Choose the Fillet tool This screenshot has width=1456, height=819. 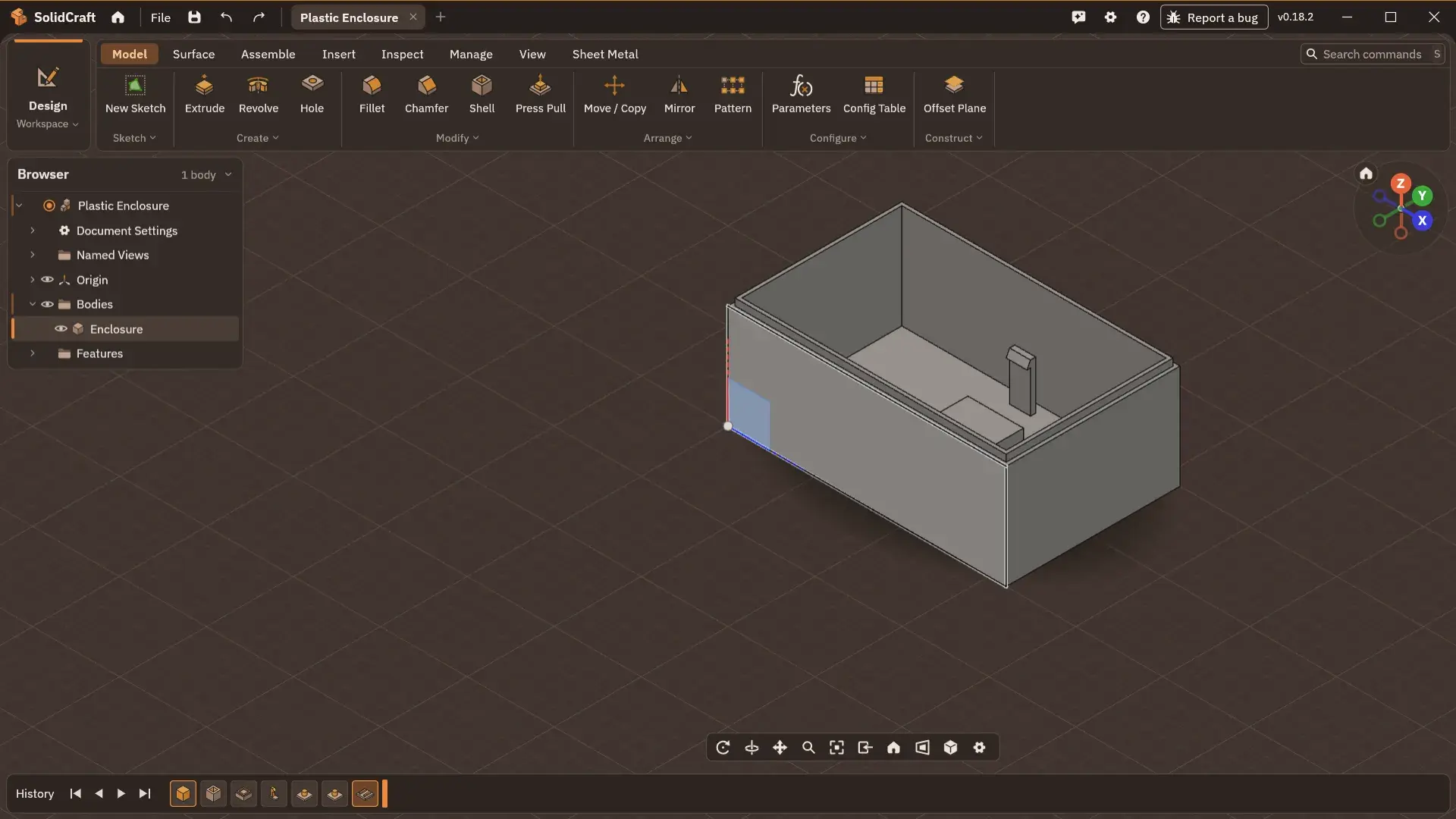(x=372, y=94)
